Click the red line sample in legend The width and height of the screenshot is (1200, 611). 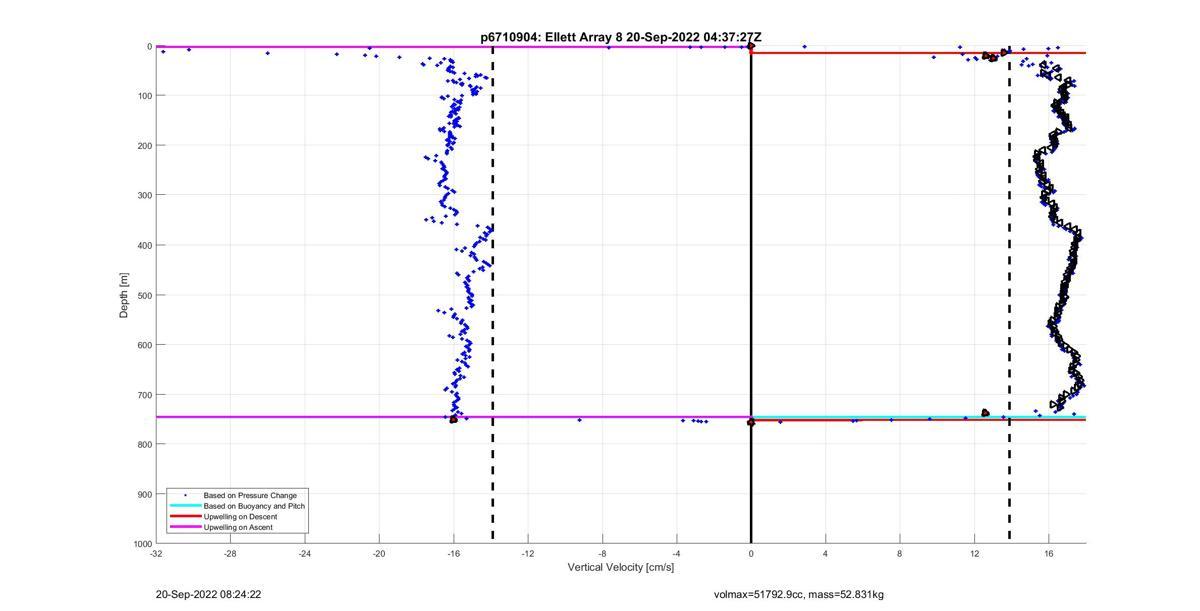click(x=184, y=516)
